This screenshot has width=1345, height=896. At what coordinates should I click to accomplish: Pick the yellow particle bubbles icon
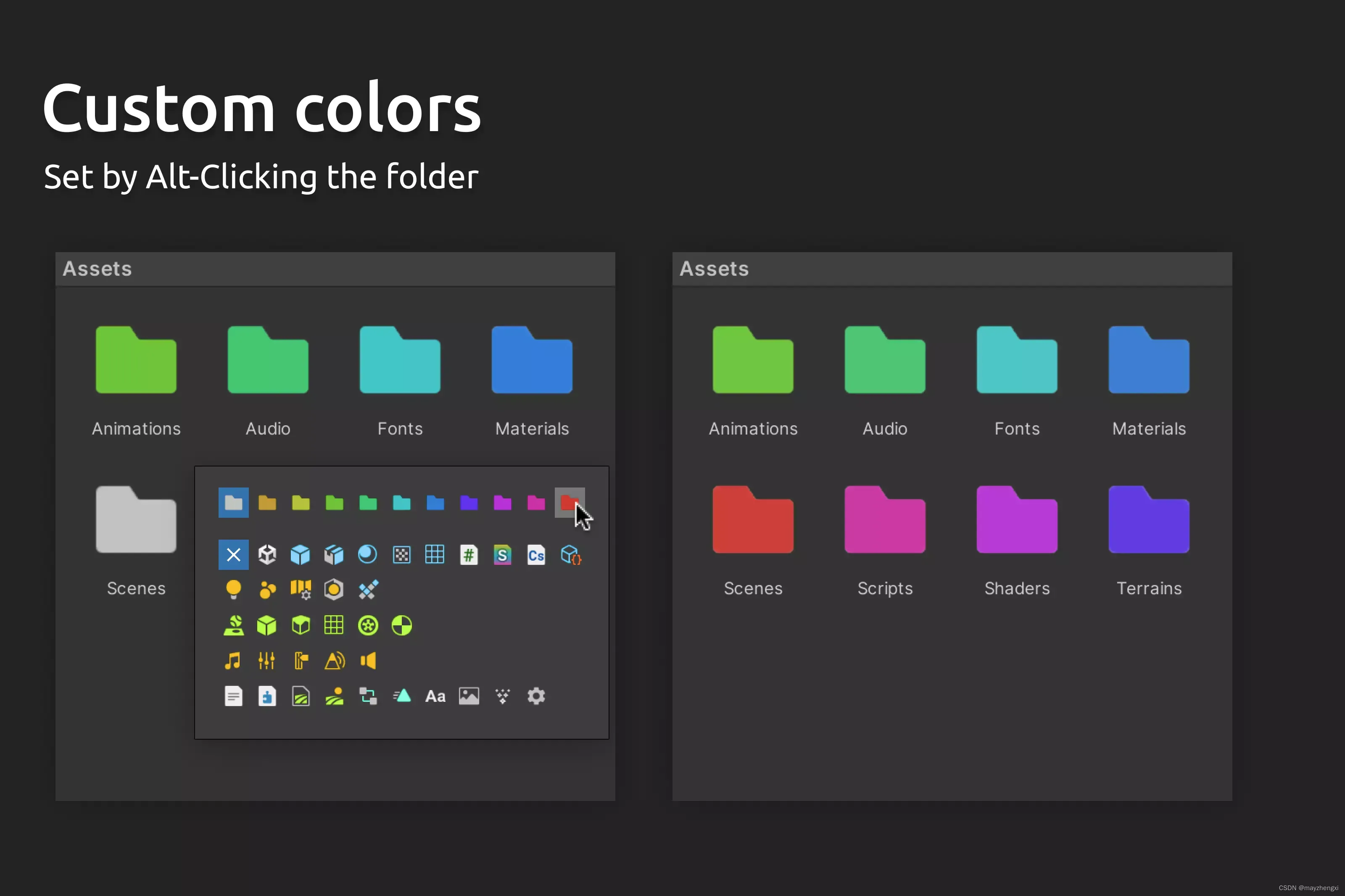tap(267, 590)
